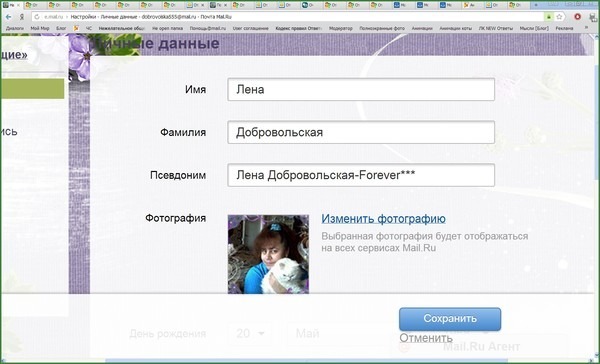Expand the bookmarks overflow chevron
Viewport: 600px width, 364px height.
coord(586,28)
